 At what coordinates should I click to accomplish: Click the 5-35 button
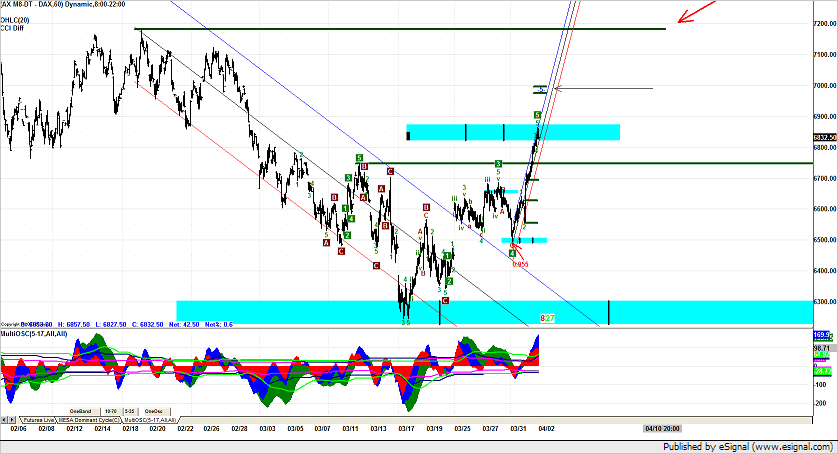click(x=131, y=410)
